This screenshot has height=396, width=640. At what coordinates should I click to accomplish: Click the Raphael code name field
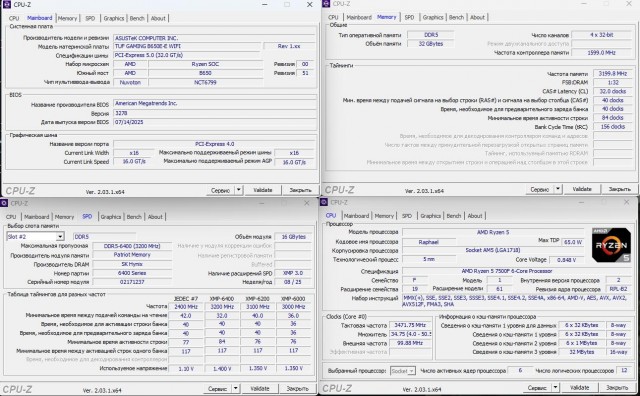click(x=429, y=242)
